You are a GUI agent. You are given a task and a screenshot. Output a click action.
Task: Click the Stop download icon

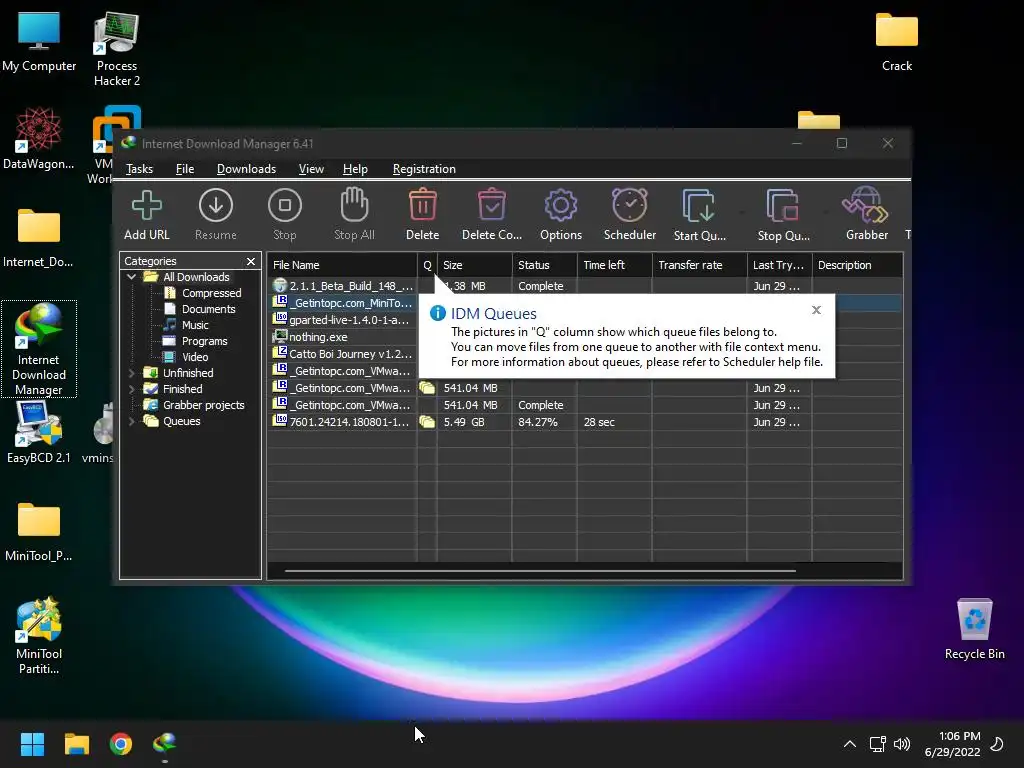(285, 206)
